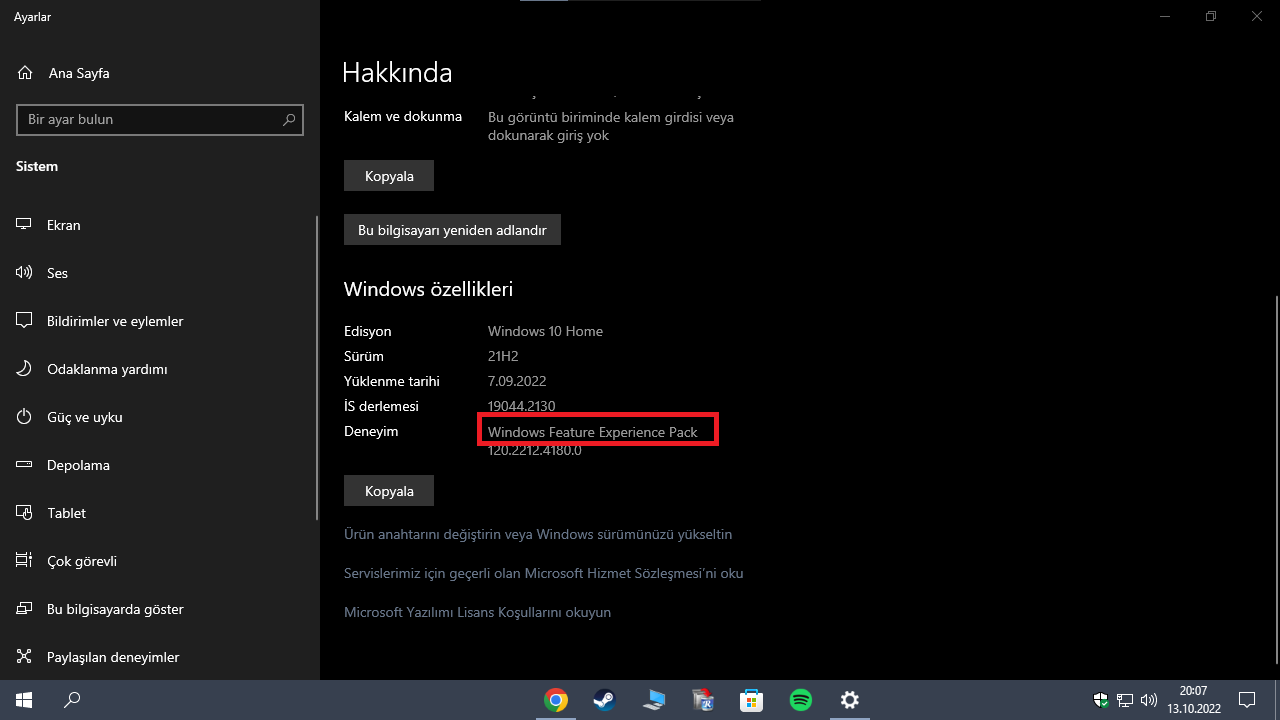Open the network status tray icon
Image resolution: width=1280 pixels, height=720 pixels.
pos(1125,700)
